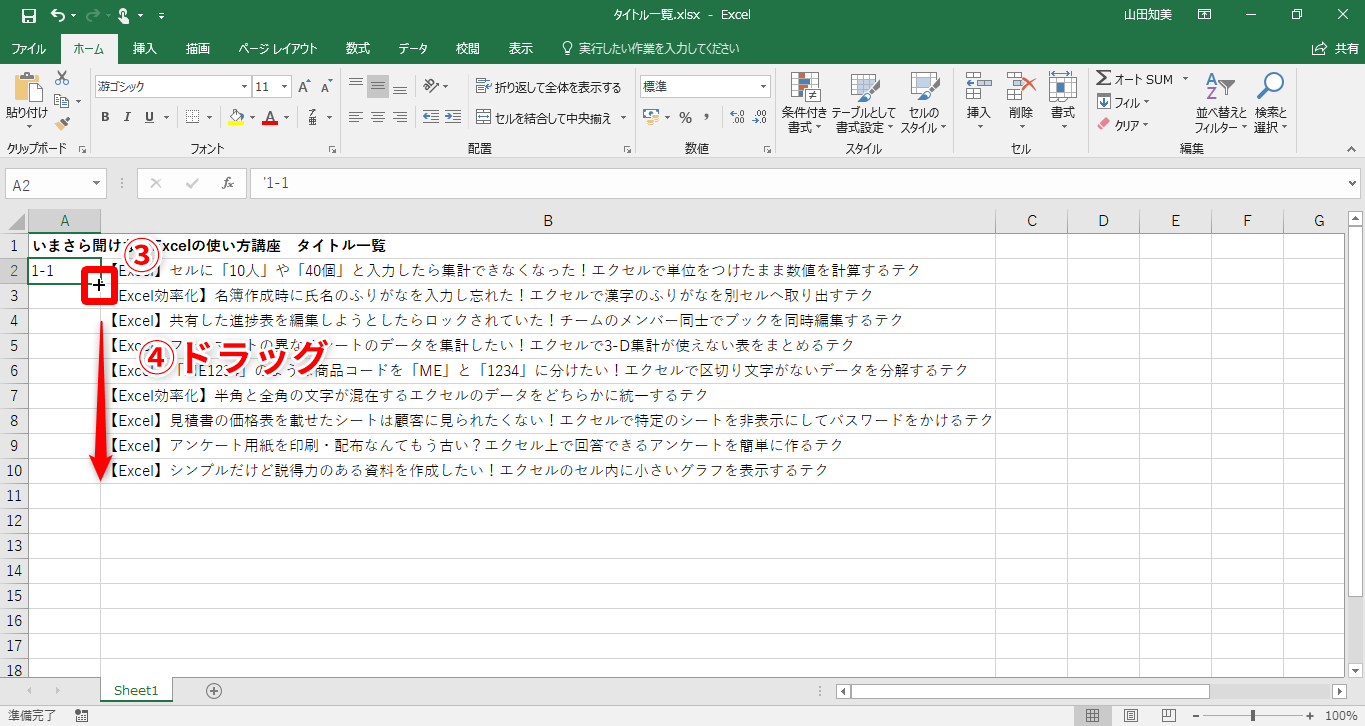
Task: Click the horizontal scrollbar thumb
Action: pos(1030,691)
